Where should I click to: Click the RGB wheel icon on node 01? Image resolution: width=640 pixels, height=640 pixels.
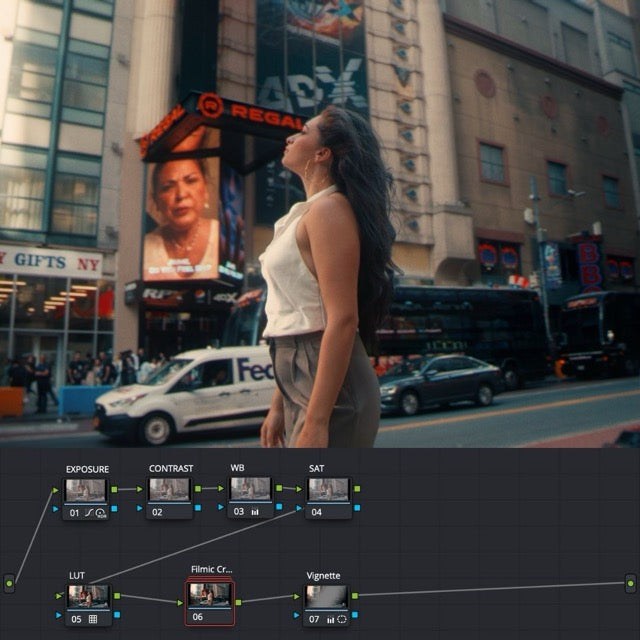pos(101,512)
